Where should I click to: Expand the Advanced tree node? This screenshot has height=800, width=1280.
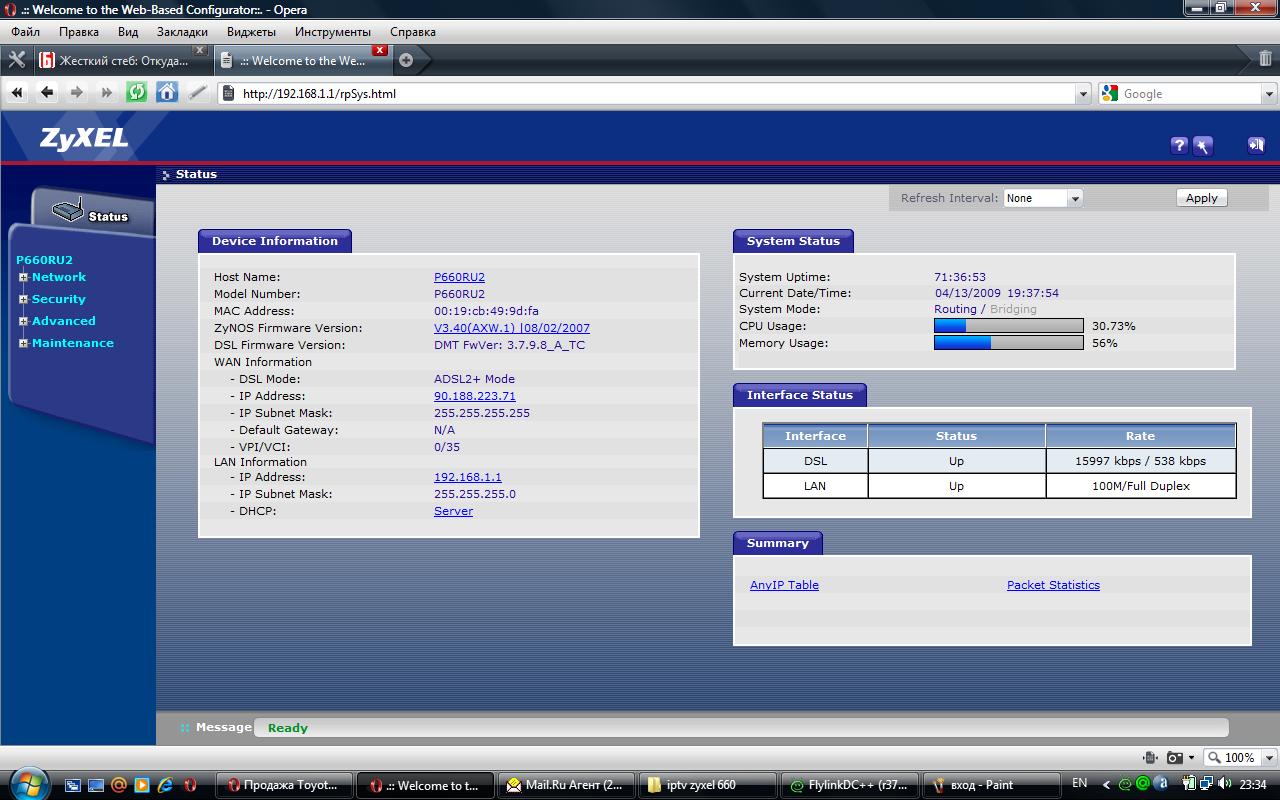pyautogui.click(x=23, y=321)
